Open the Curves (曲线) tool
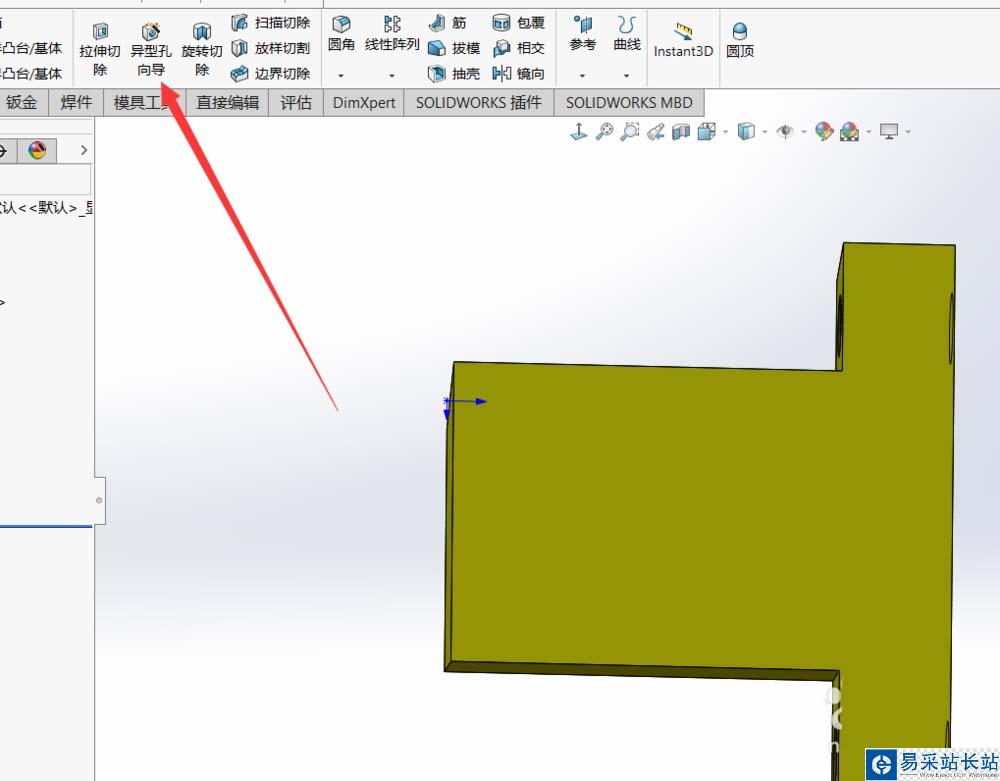1000x781 pixels. (x=627, y=34)
